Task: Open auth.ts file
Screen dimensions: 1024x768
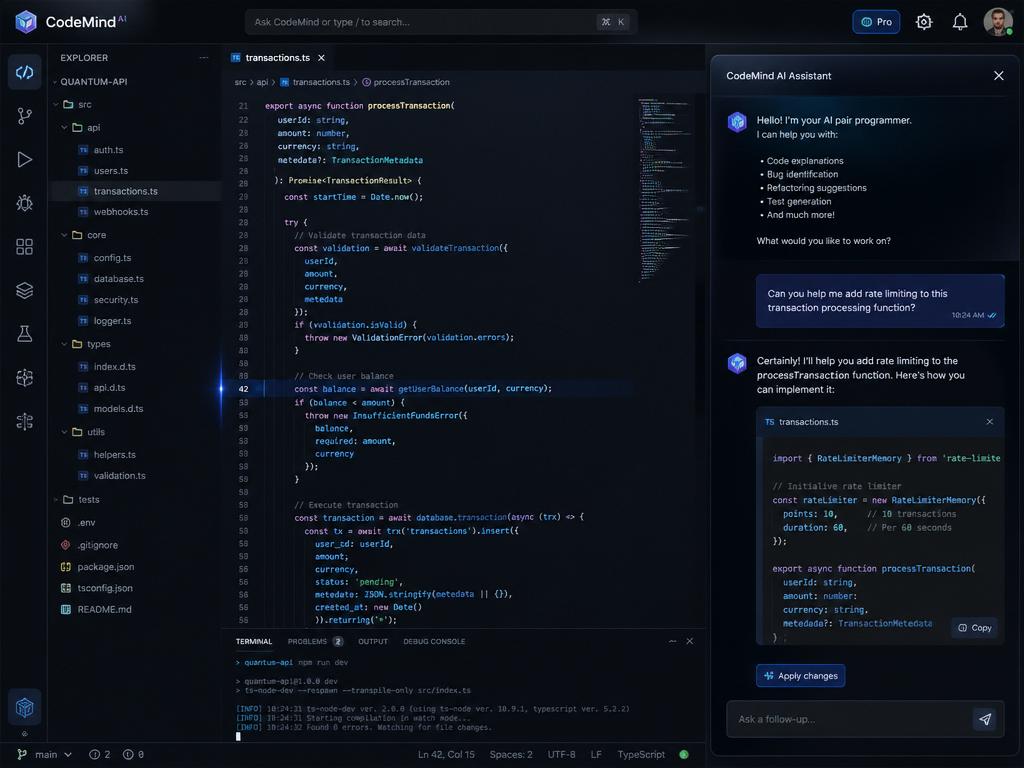Action: [x=108, y=150]
